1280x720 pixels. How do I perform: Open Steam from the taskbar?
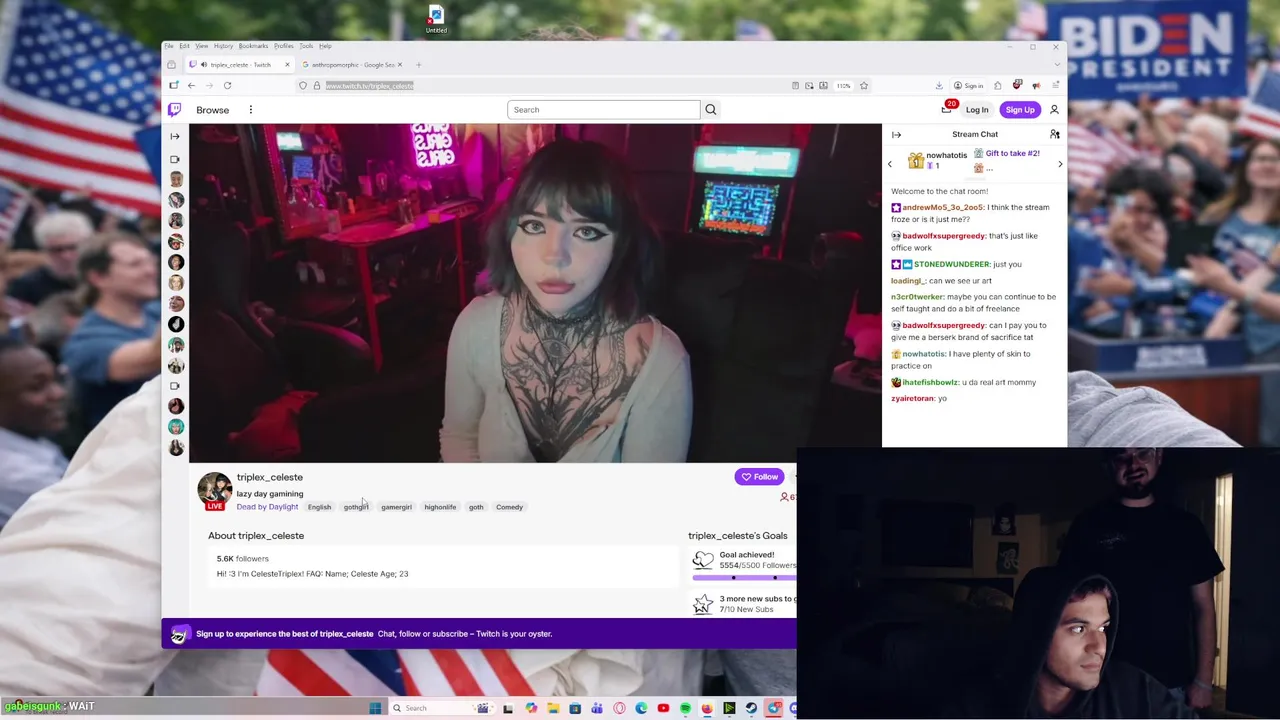[751, 708]
